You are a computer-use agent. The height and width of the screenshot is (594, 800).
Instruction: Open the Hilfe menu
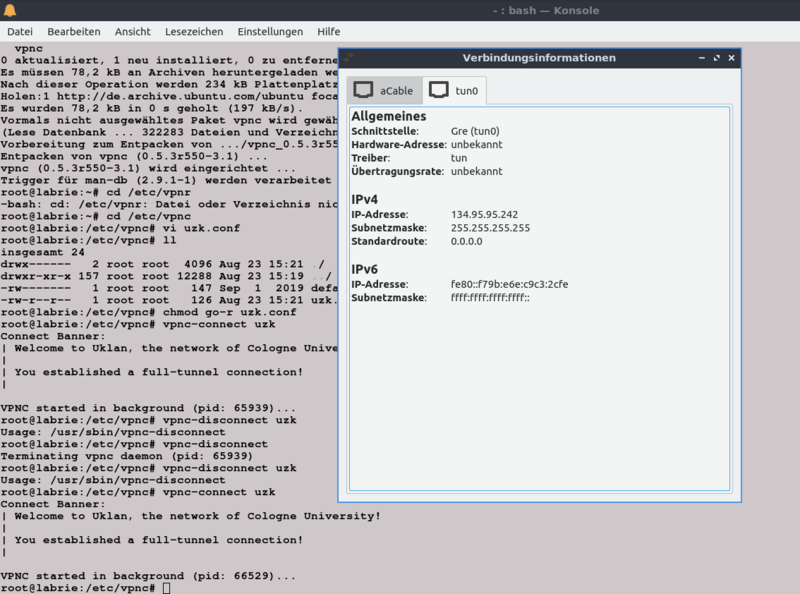pos(329,32)
